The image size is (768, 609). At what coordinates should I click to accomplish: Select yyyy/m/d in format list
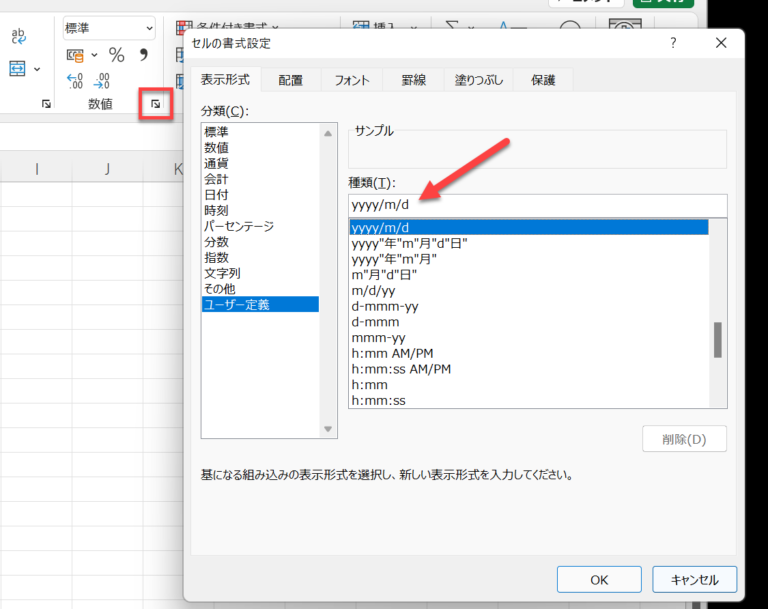pos(529,228)
